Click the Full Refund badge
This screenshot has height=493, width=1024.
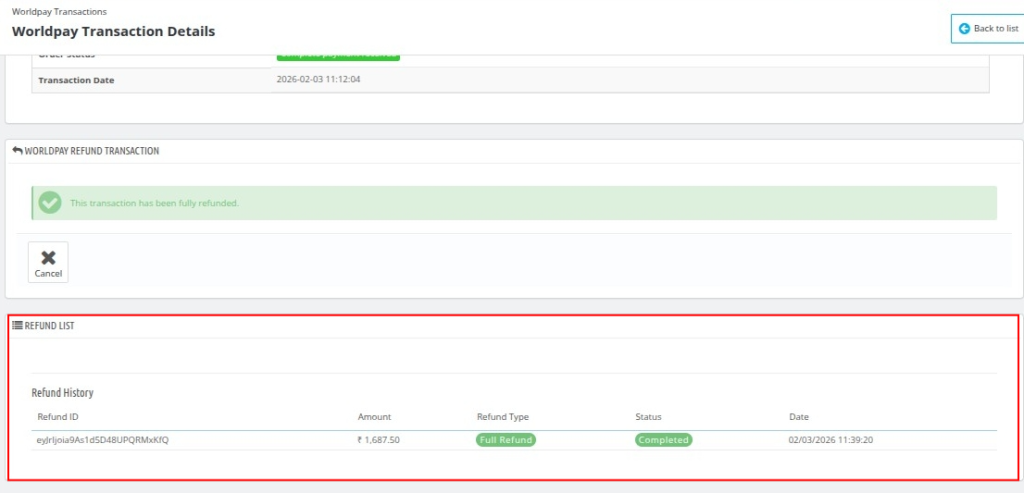point(506,440)
